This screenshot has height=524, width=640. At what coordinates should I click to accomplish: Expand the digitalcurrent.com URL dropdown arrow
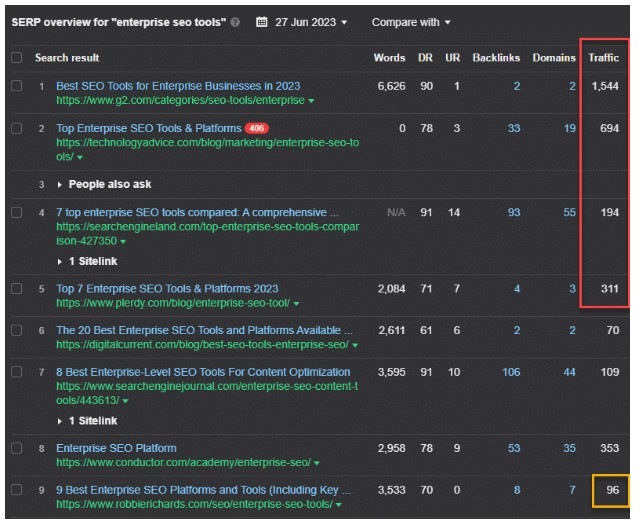coord(355,345)
